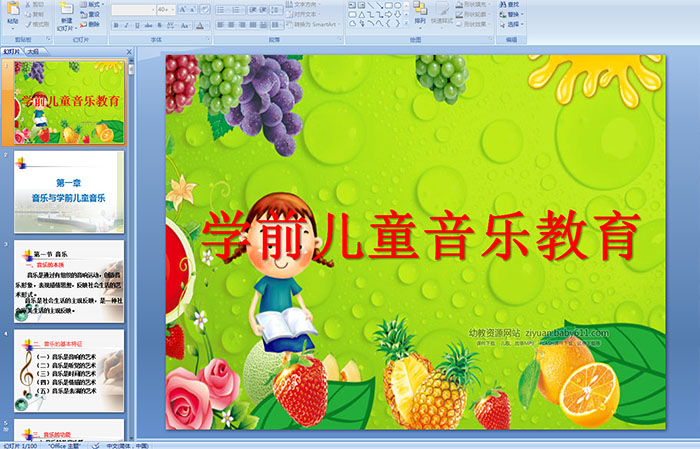Viewport: 700px width, 449px height.
Task: Click the New Slide (新建幻灯片) icon
Action: [67, 8]
